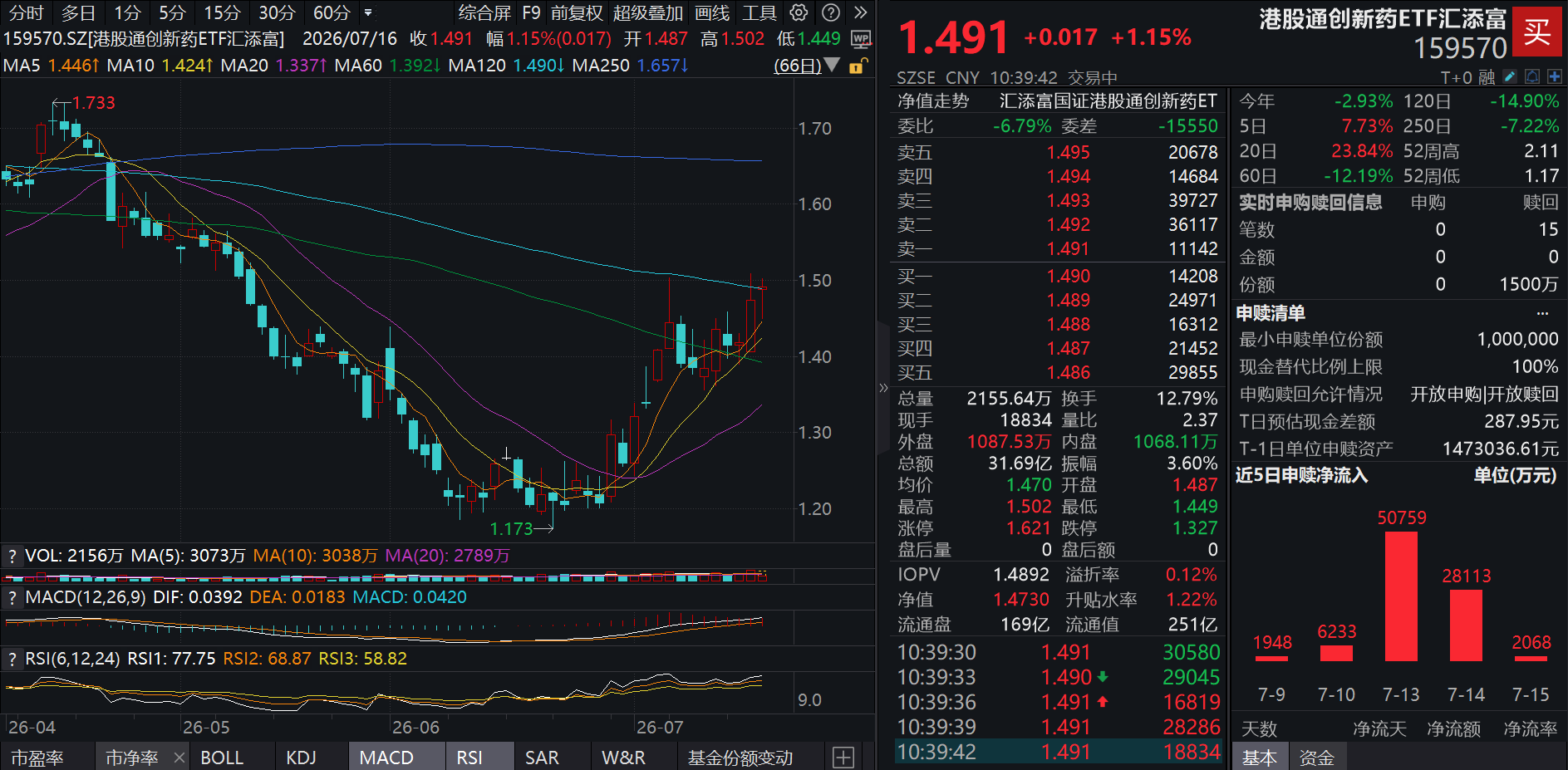Click the pencil edit note icon

pos(1510,76)
